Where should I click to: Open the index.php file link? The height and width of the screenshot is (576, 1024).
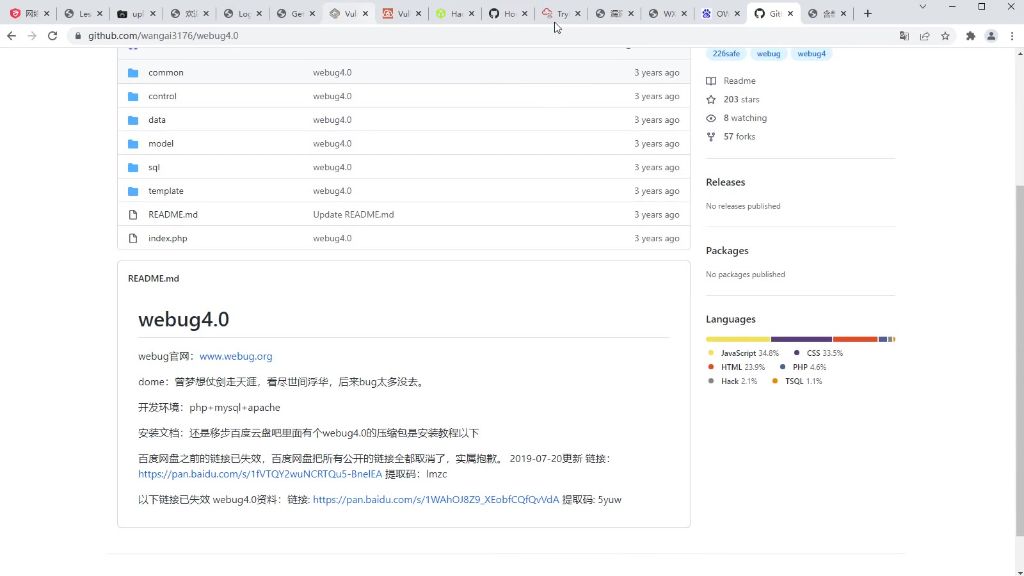point(168,238)
